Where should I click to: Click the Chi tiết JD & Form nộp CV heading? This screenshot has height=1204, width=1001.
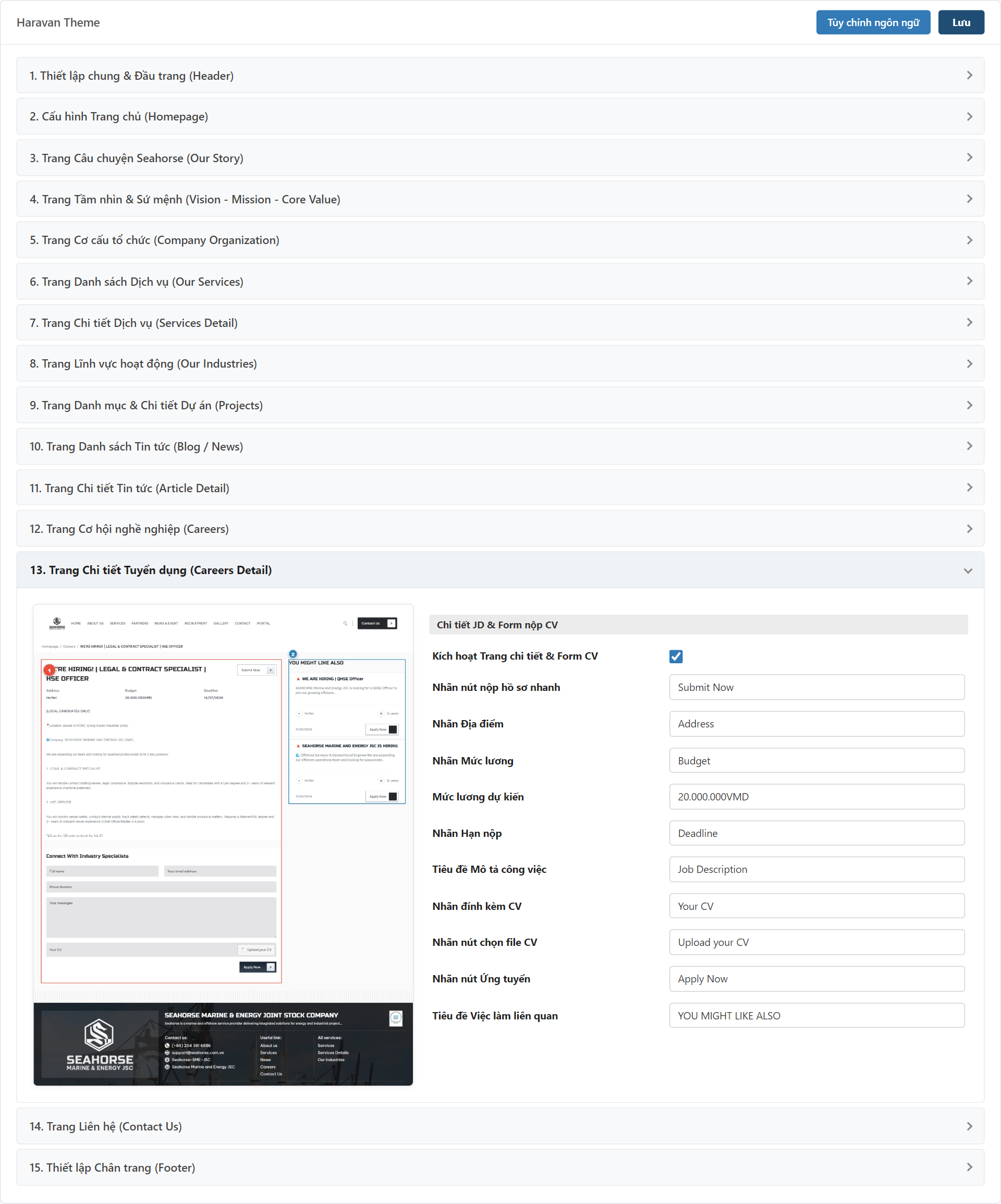497,624
